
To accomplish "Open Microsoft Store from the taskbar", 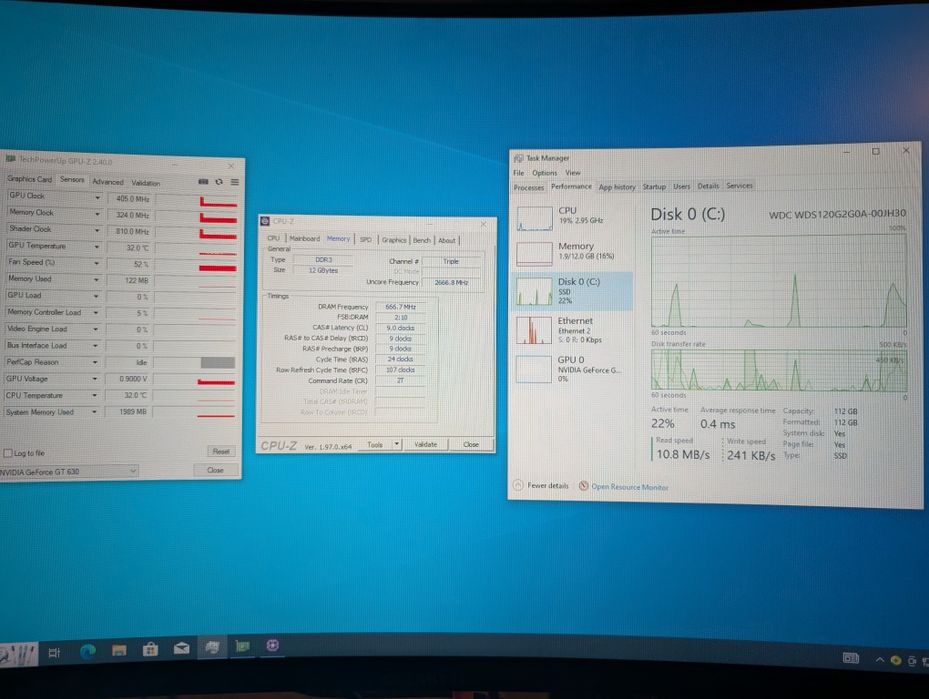I will coord(150,649).
